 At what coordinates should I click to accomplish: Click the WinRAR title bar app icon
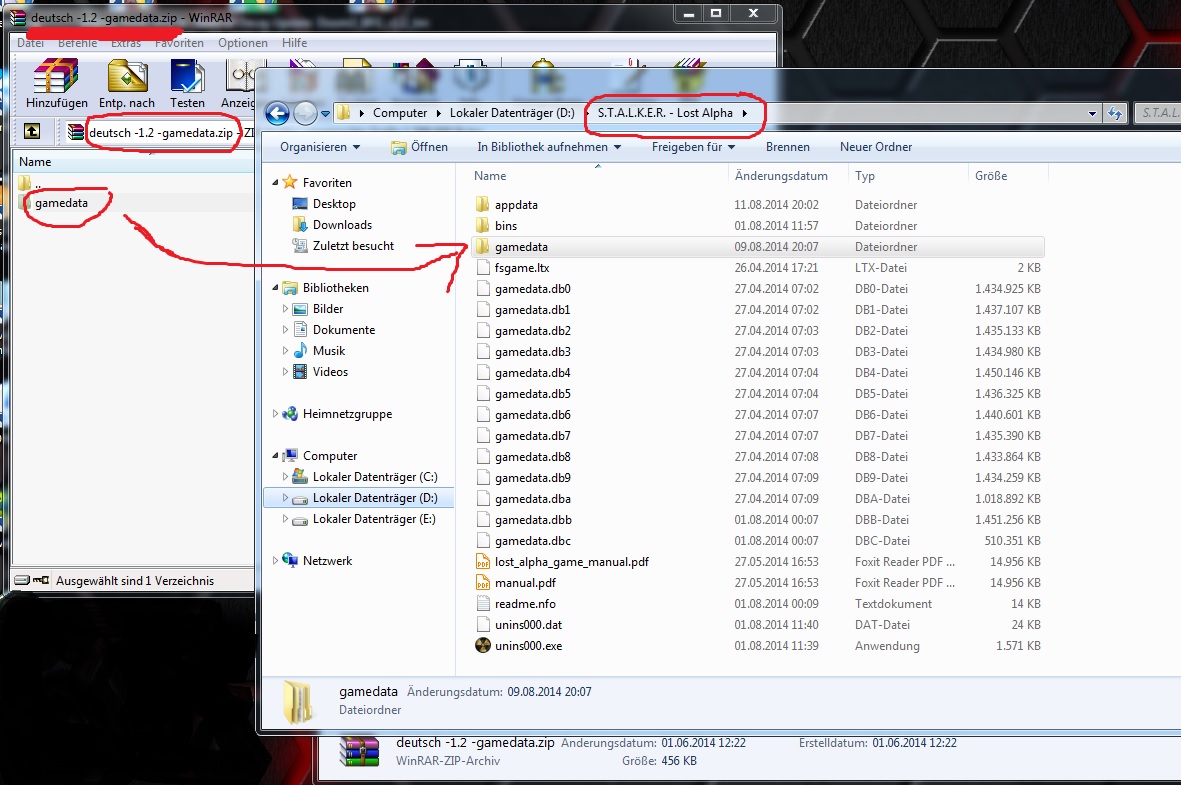coord(17,17)
